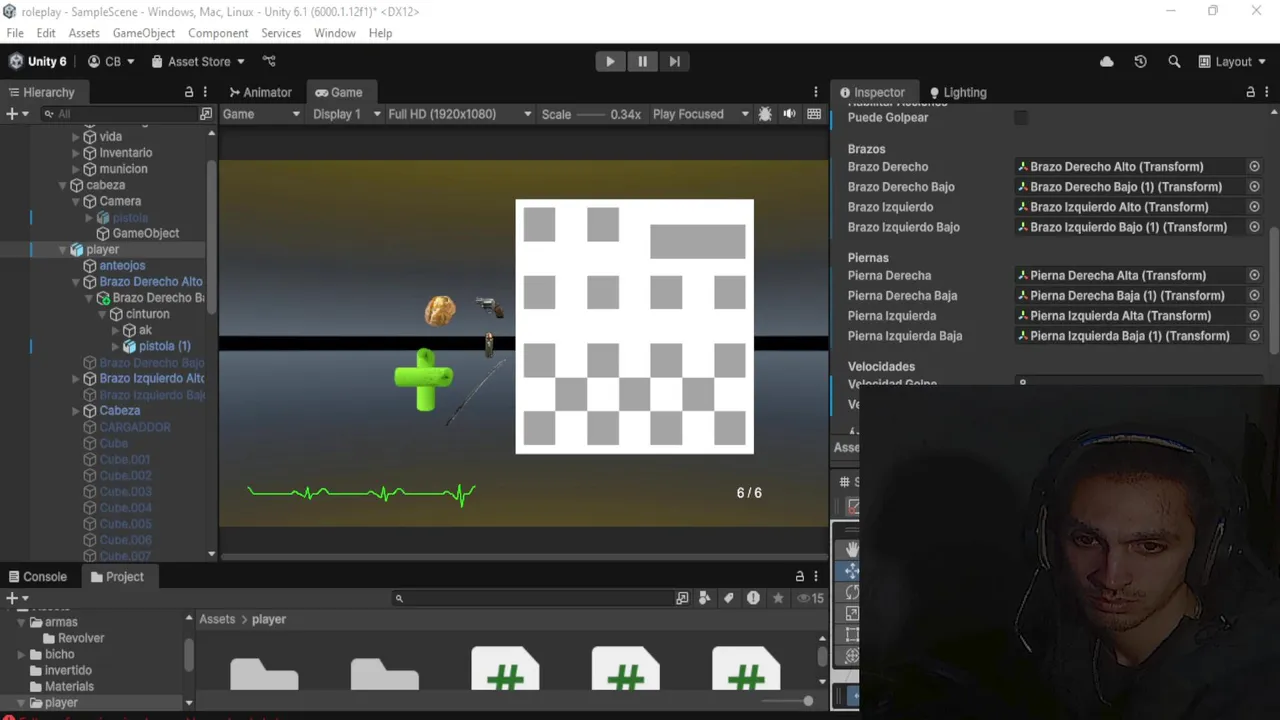Click the scene search picker in Hierarchy search

click(206, 114)
